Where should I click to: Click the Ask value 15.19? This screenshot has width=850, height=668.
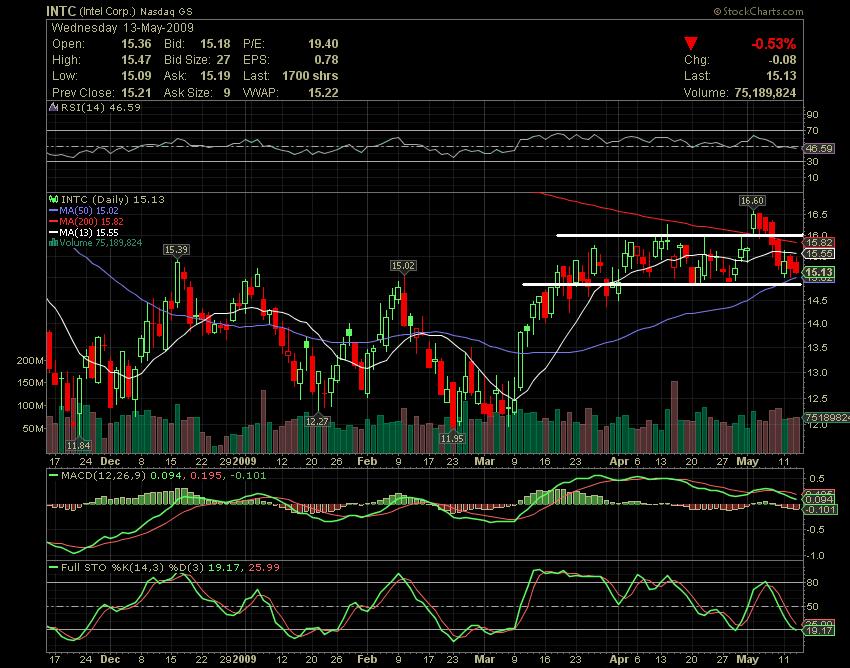[215, 76]
